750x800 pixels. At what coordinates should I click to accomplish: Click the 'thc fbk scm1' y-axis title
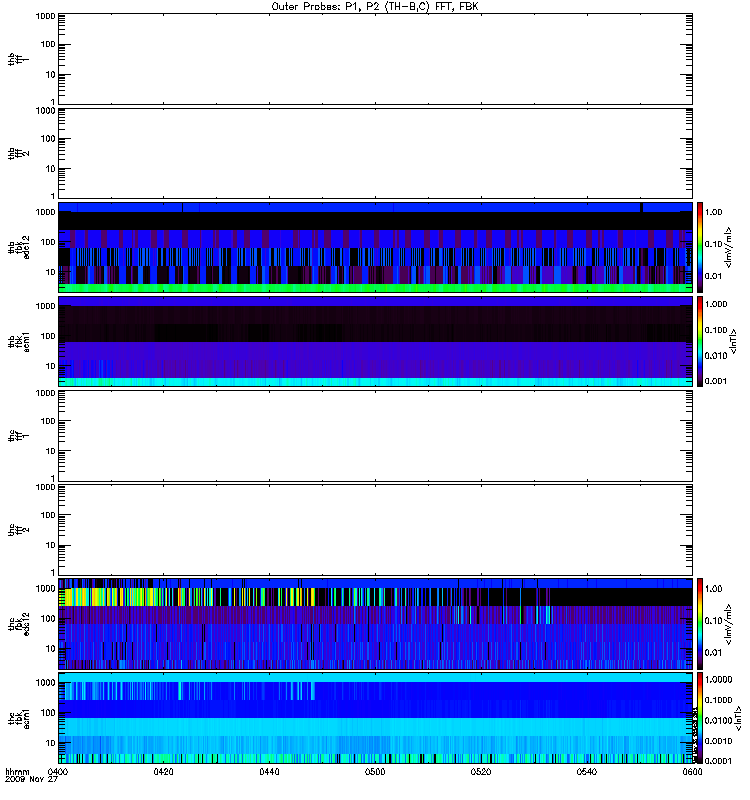click(x=18, y=718)
